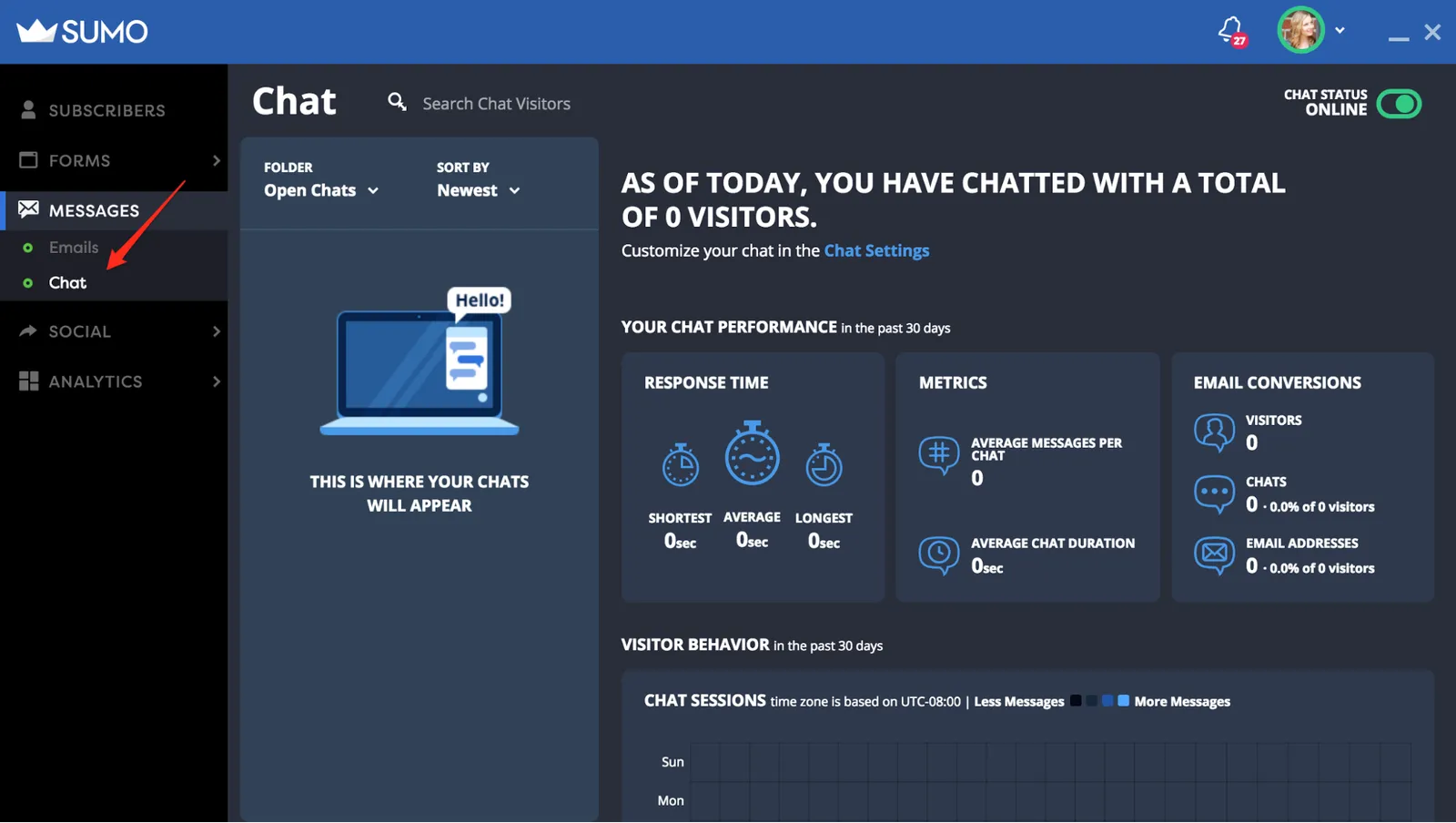Click the Messages envelope icon
This screenshot has width=1456, height=823.
pyautogui.click(x=28, y=209)
